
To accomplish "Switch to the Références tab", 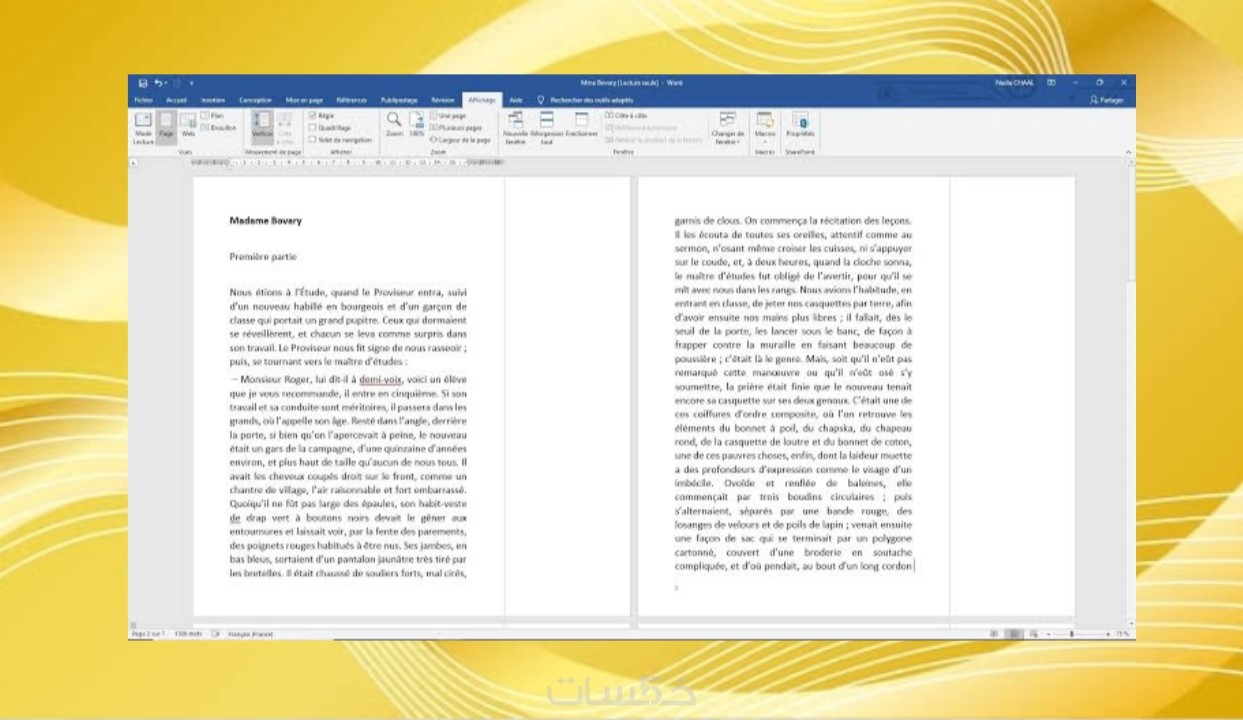I will [352, 100].
